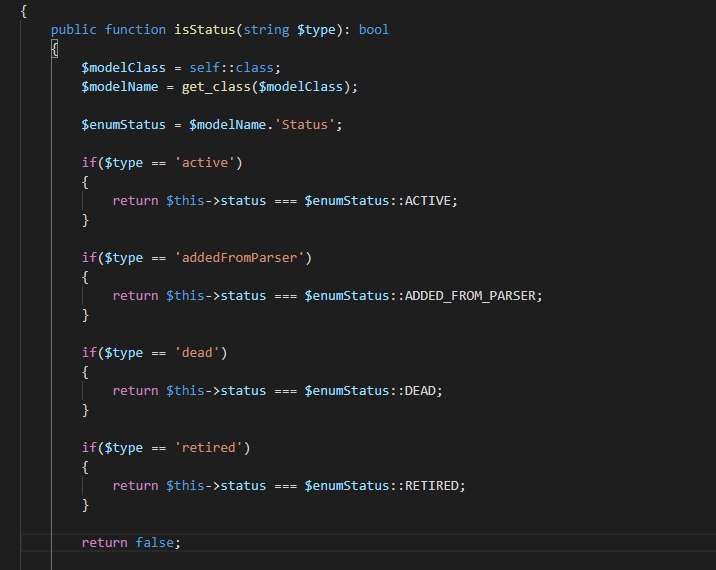Click the 'active' string literal
The image size is (716, 570).
[x=205, y=163]
